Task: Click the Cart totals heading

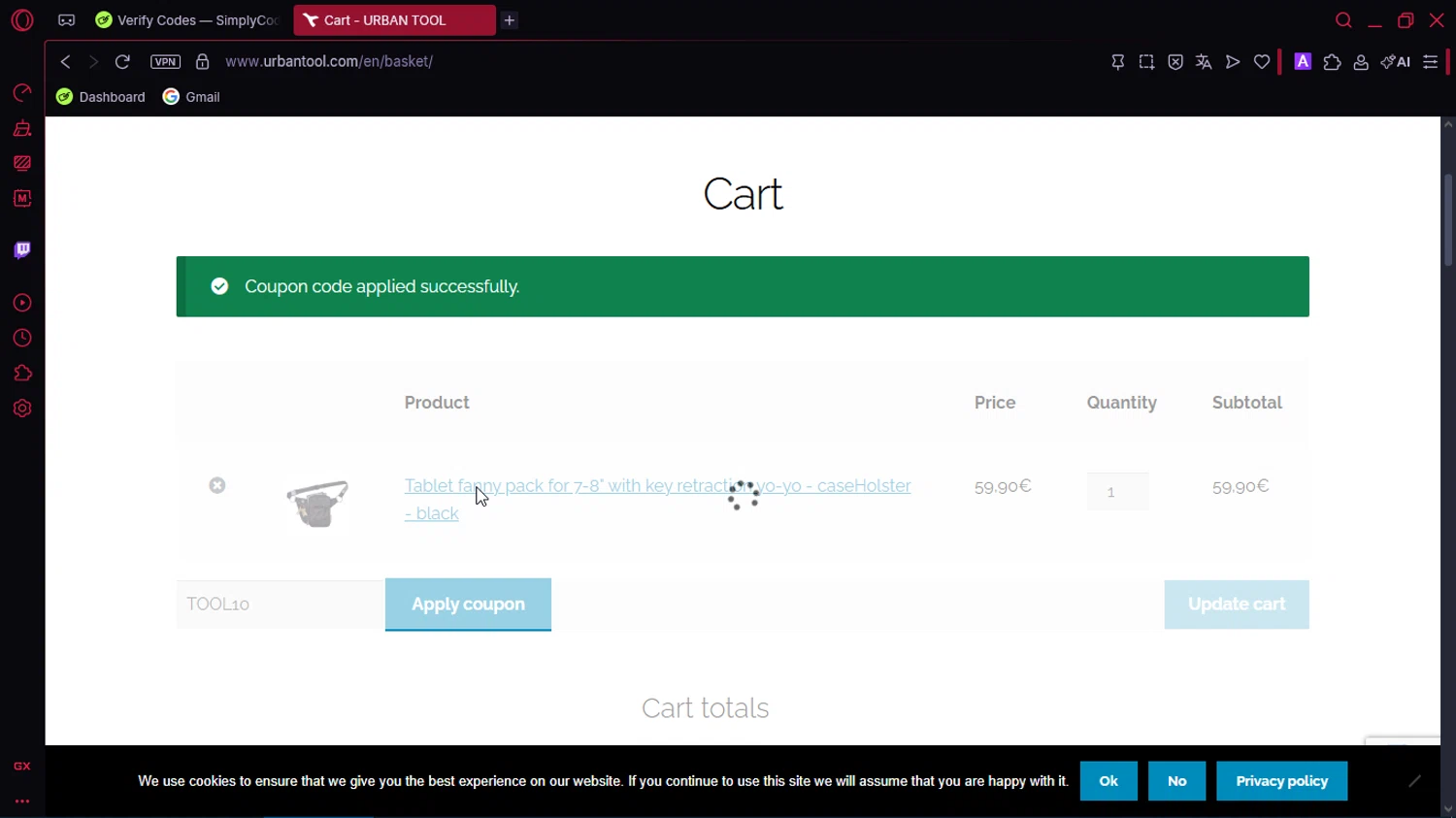Action: [x=706, y=708]
